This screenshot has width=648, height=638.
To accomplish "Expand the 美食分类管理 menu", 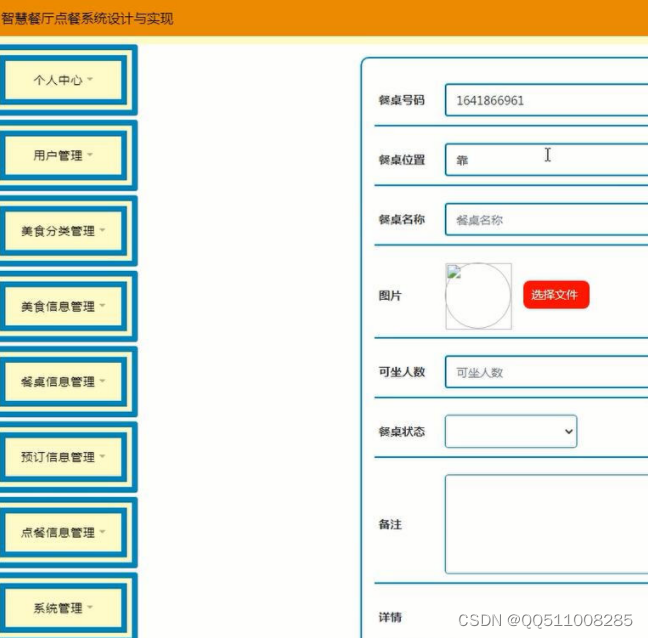I will coord(63,231).
